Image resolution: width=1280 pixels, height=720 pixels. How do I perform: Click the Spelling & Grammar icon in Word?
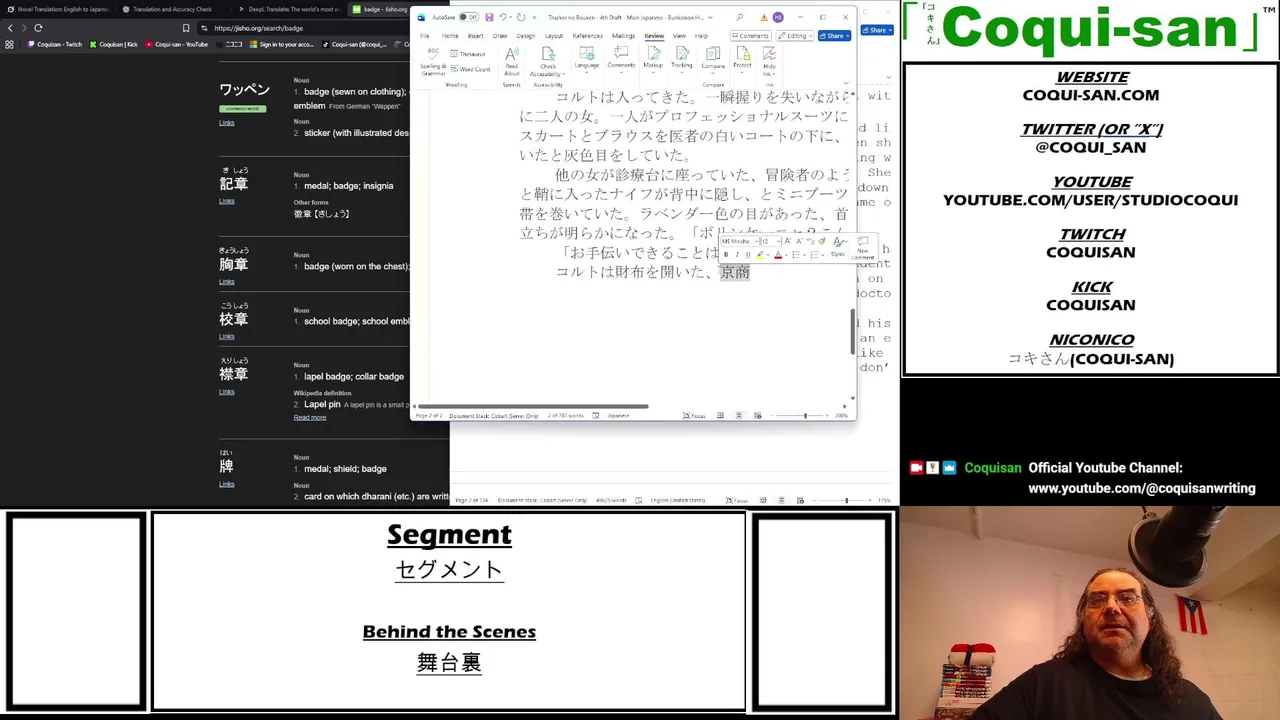[433, 62]
